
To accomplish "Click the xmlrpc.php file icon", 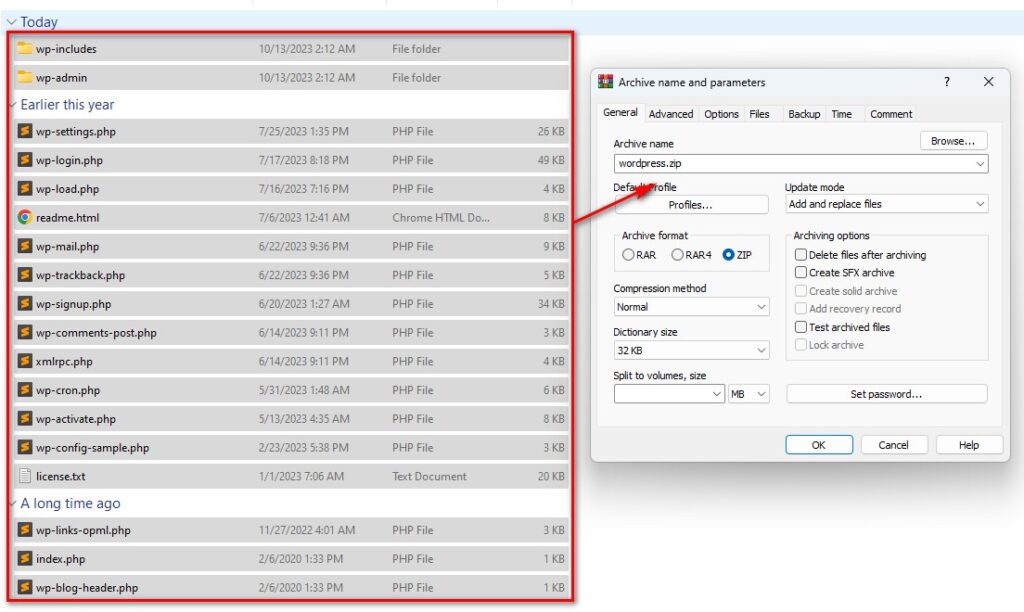I will tap(25, 361).
